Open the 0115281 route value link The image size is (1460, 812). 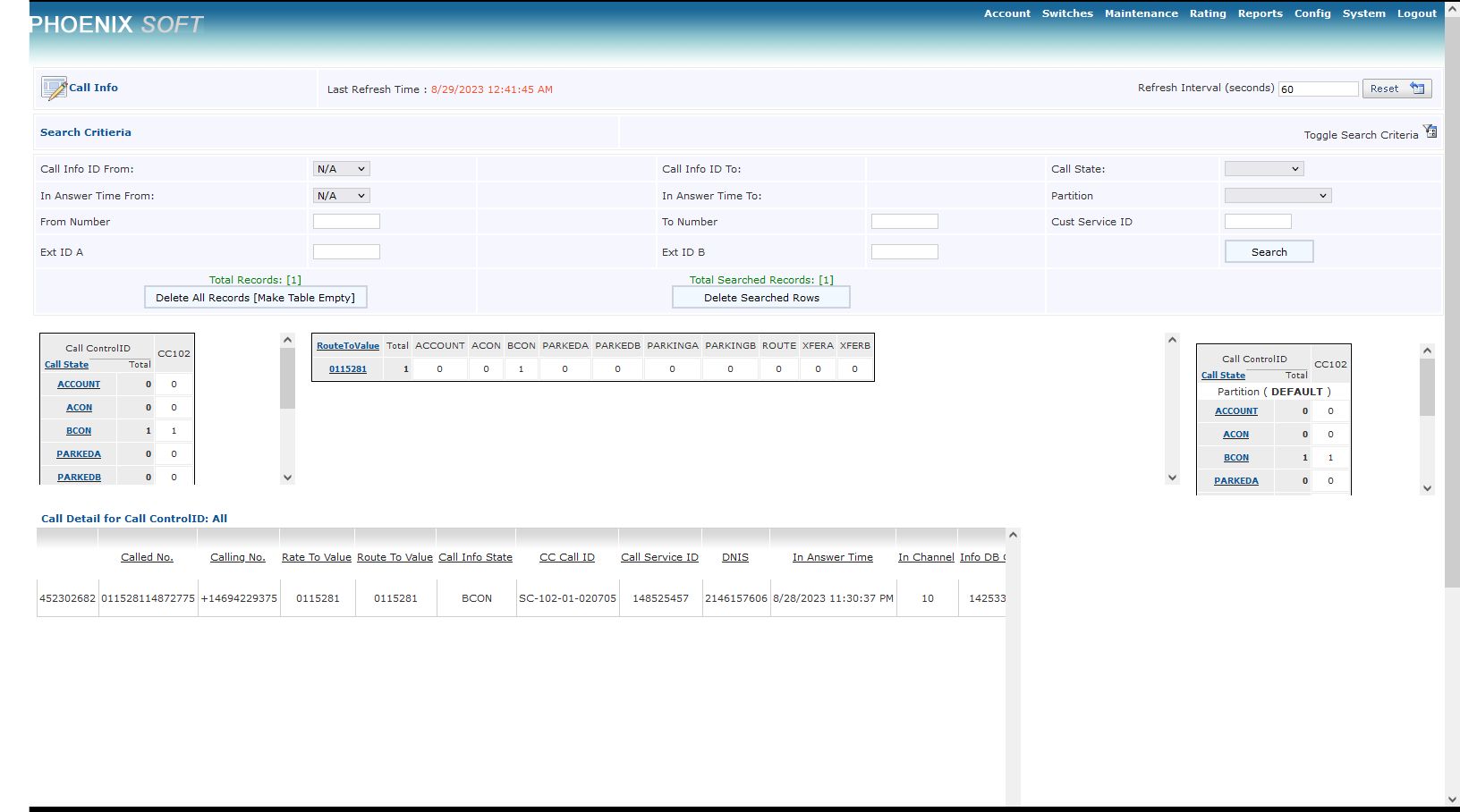click(348, 369)
